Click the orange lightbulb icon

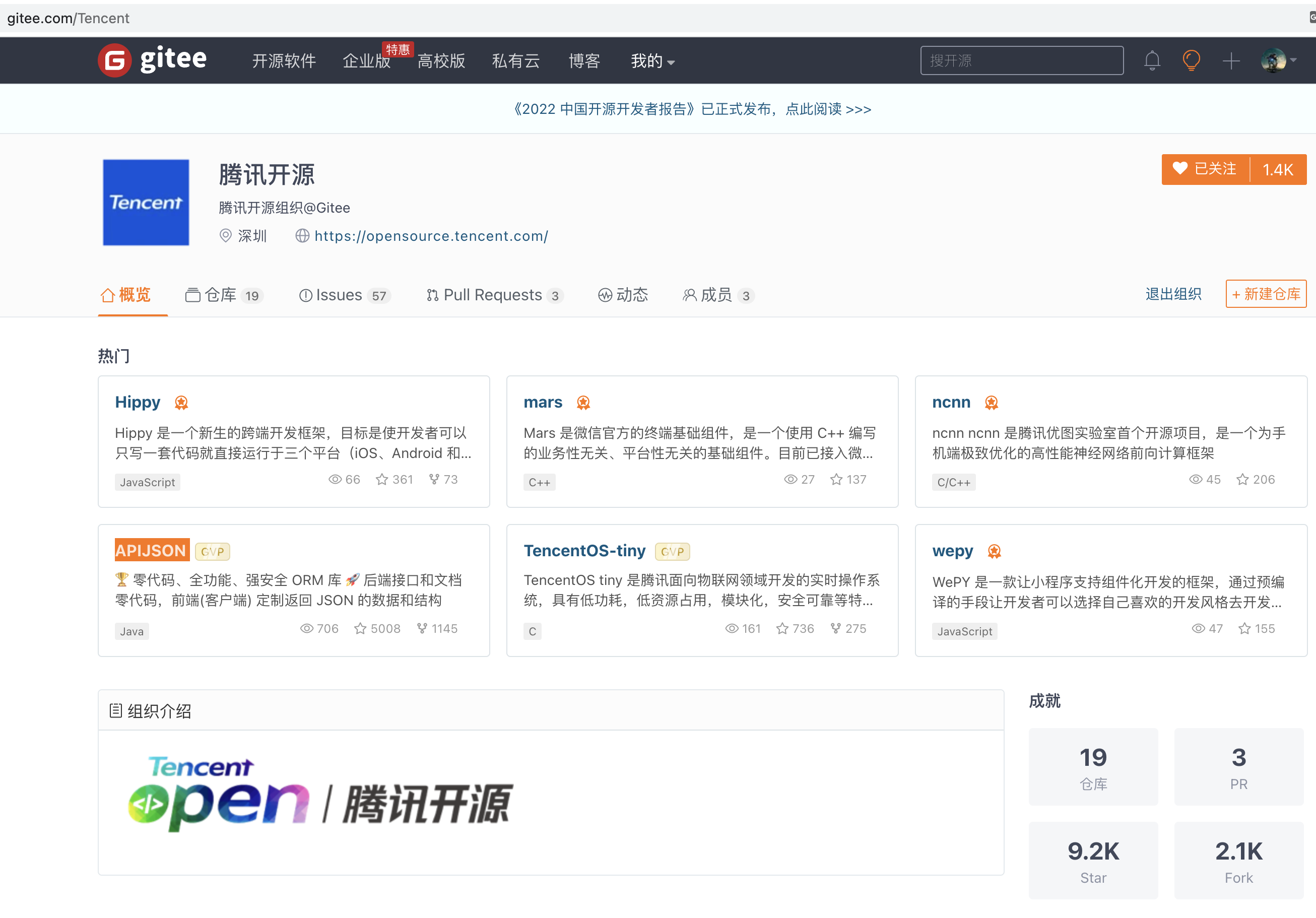[x=1191, y=61]
